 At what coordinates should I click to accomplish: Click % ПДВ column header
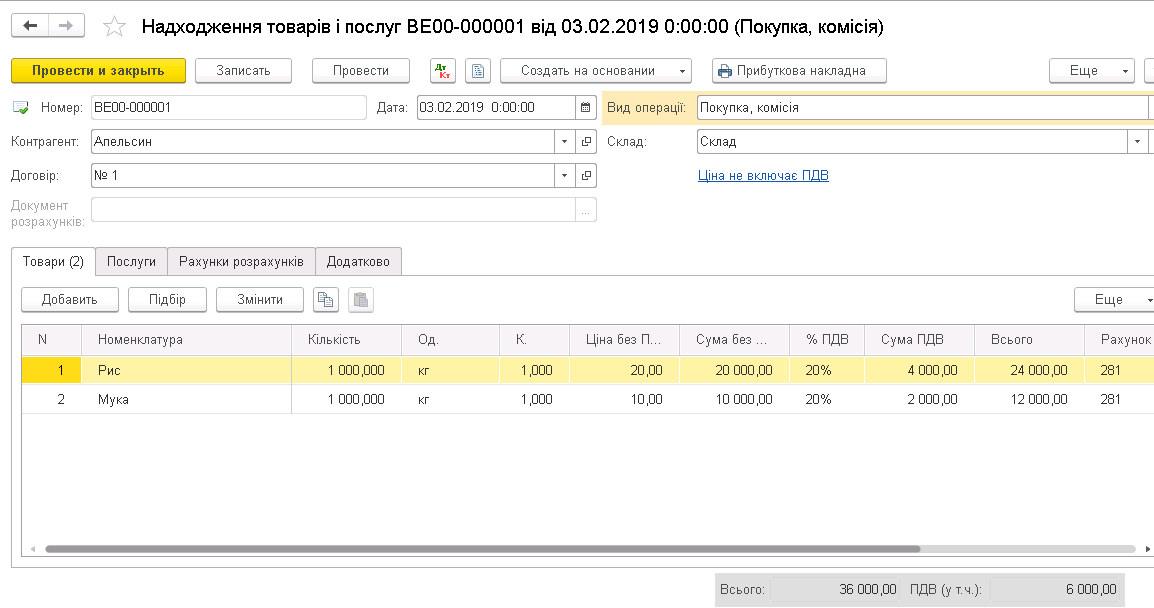(826, 339)
